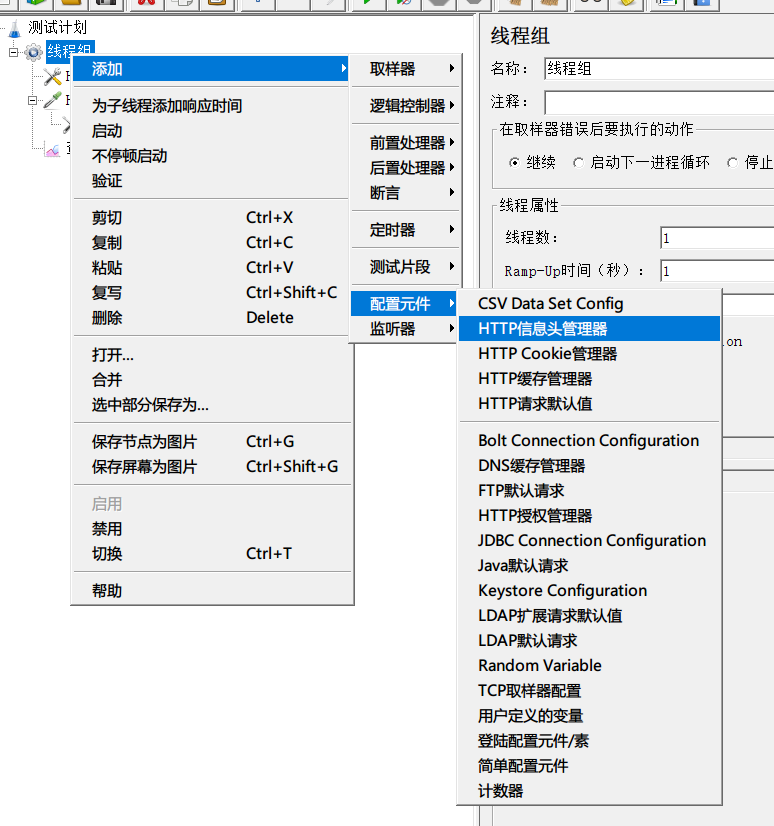Choose LDAP扩展请求默认值
Image resolution: width=774 pixels, height=826 pixels.
click(589, 616)
